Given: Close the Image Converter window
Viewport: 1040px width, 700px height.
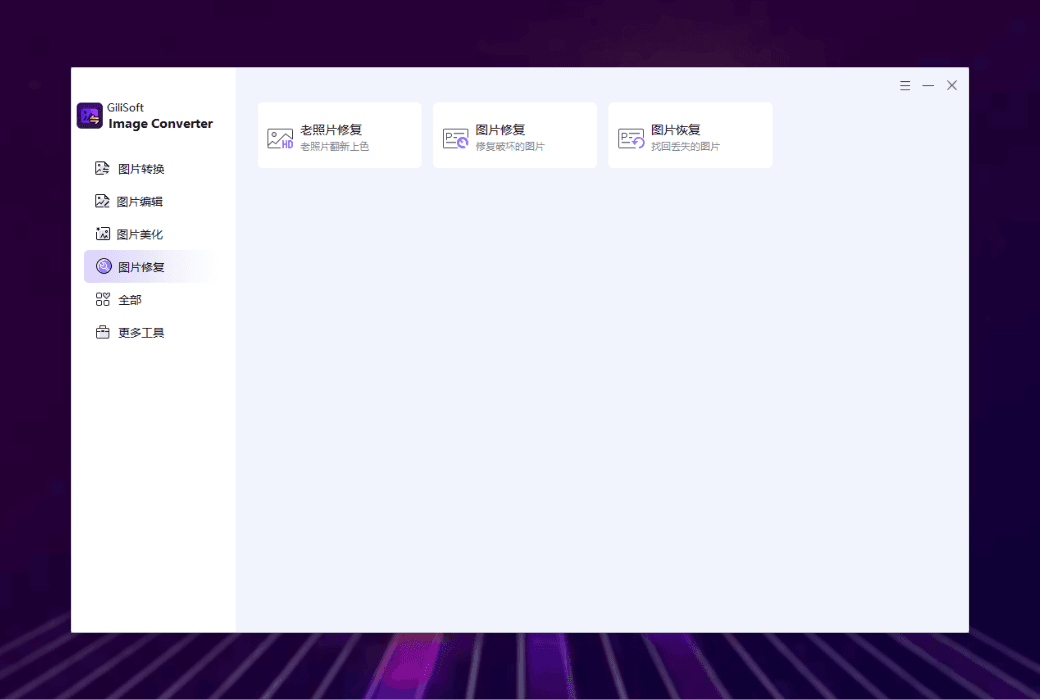Looking at the screenshot, I should [x=952, y=86].
